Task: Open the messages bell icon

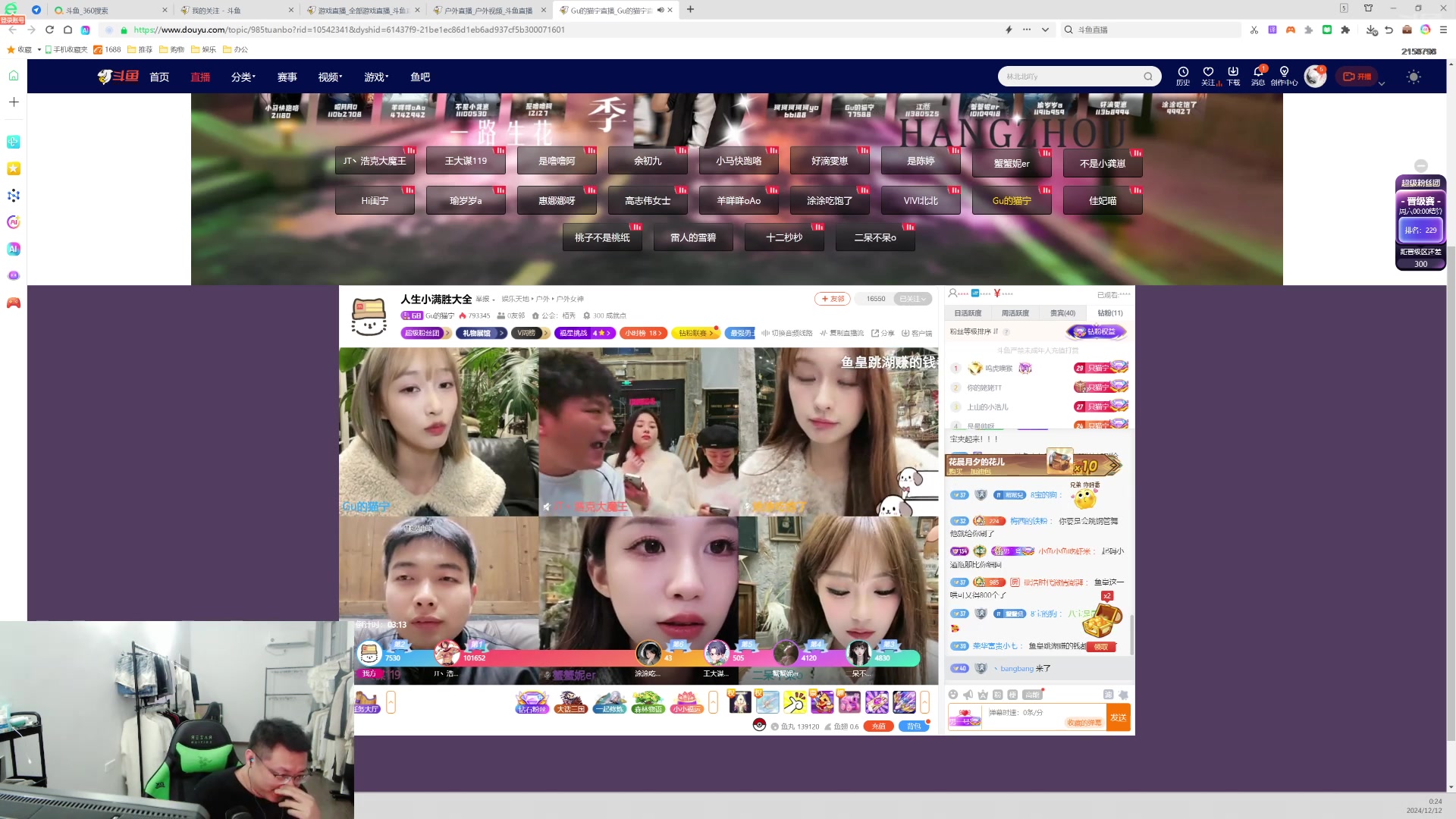Action: (x=1258, y=72)
